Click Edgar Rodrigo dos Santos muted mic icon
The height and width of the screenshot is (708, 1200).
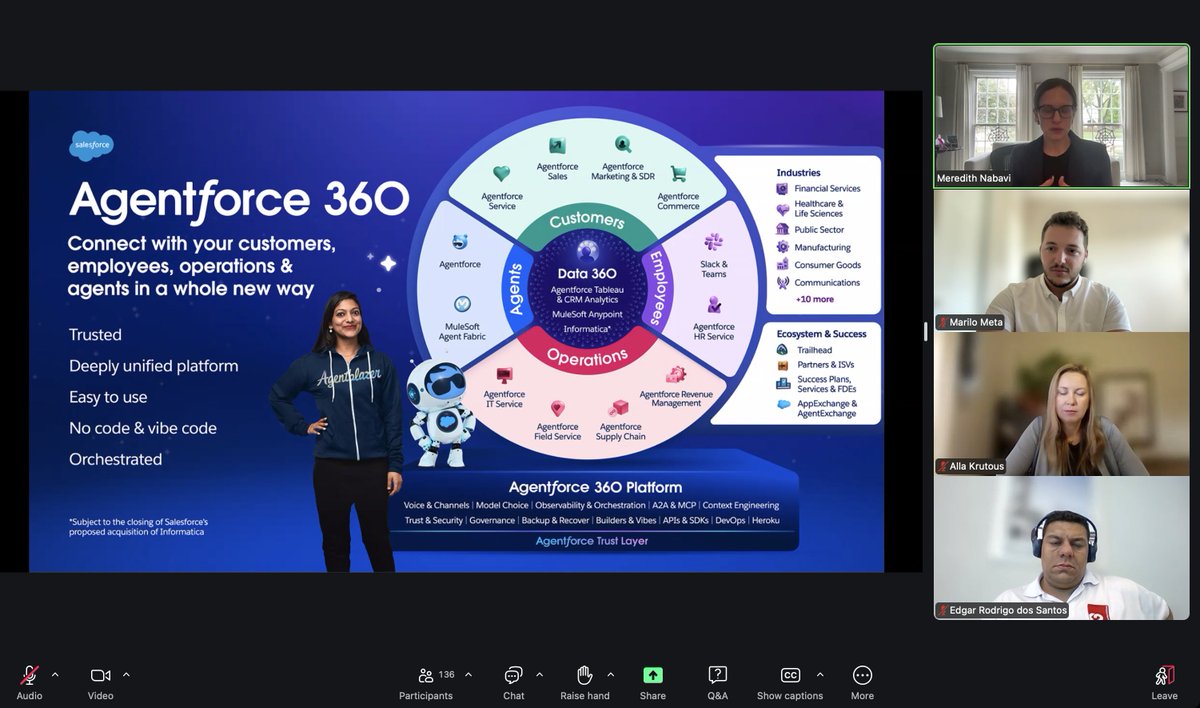[x=943, y=610]
